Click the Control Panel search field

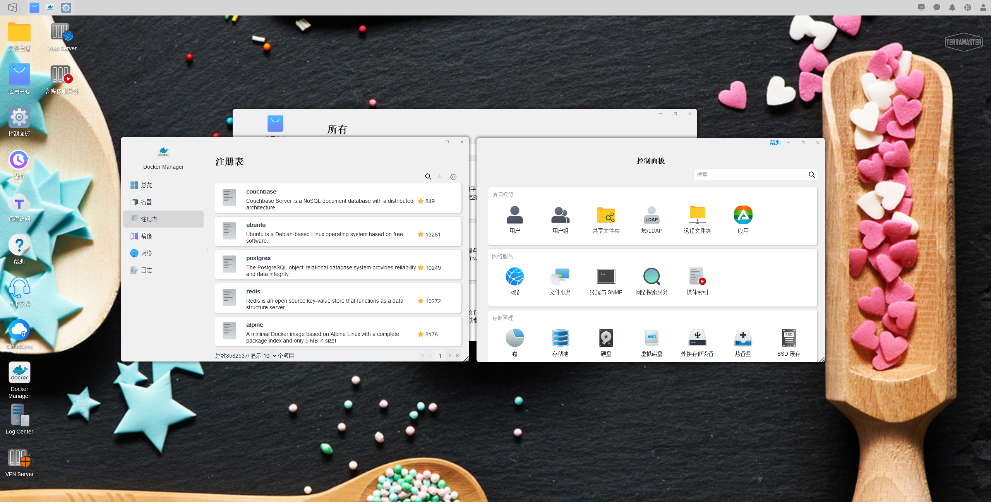(x=755, y=174)
